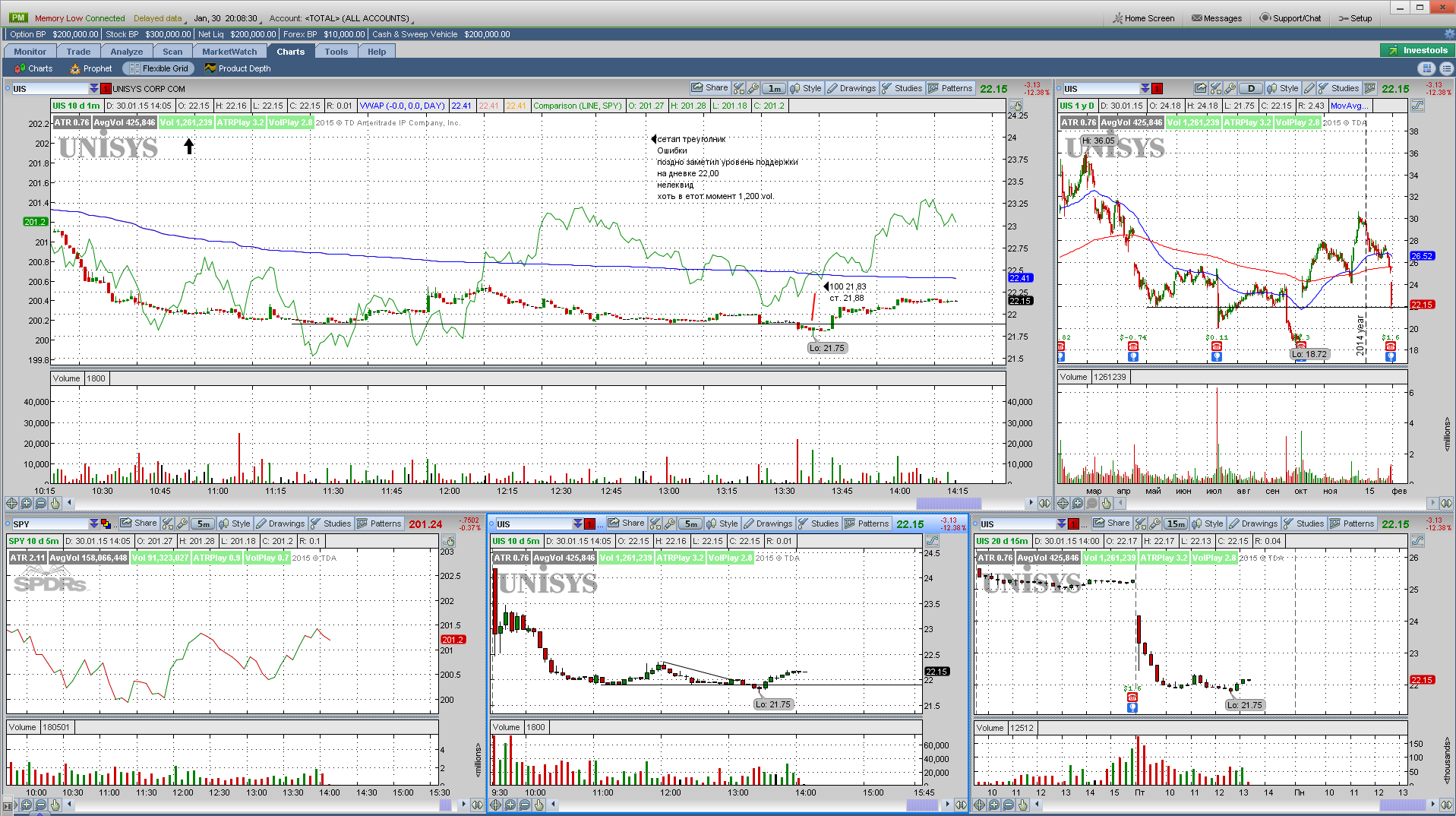Select pan hand tool under top-left chart
The height and width of the screenshot is (816, 1456).
coord(55,503)
